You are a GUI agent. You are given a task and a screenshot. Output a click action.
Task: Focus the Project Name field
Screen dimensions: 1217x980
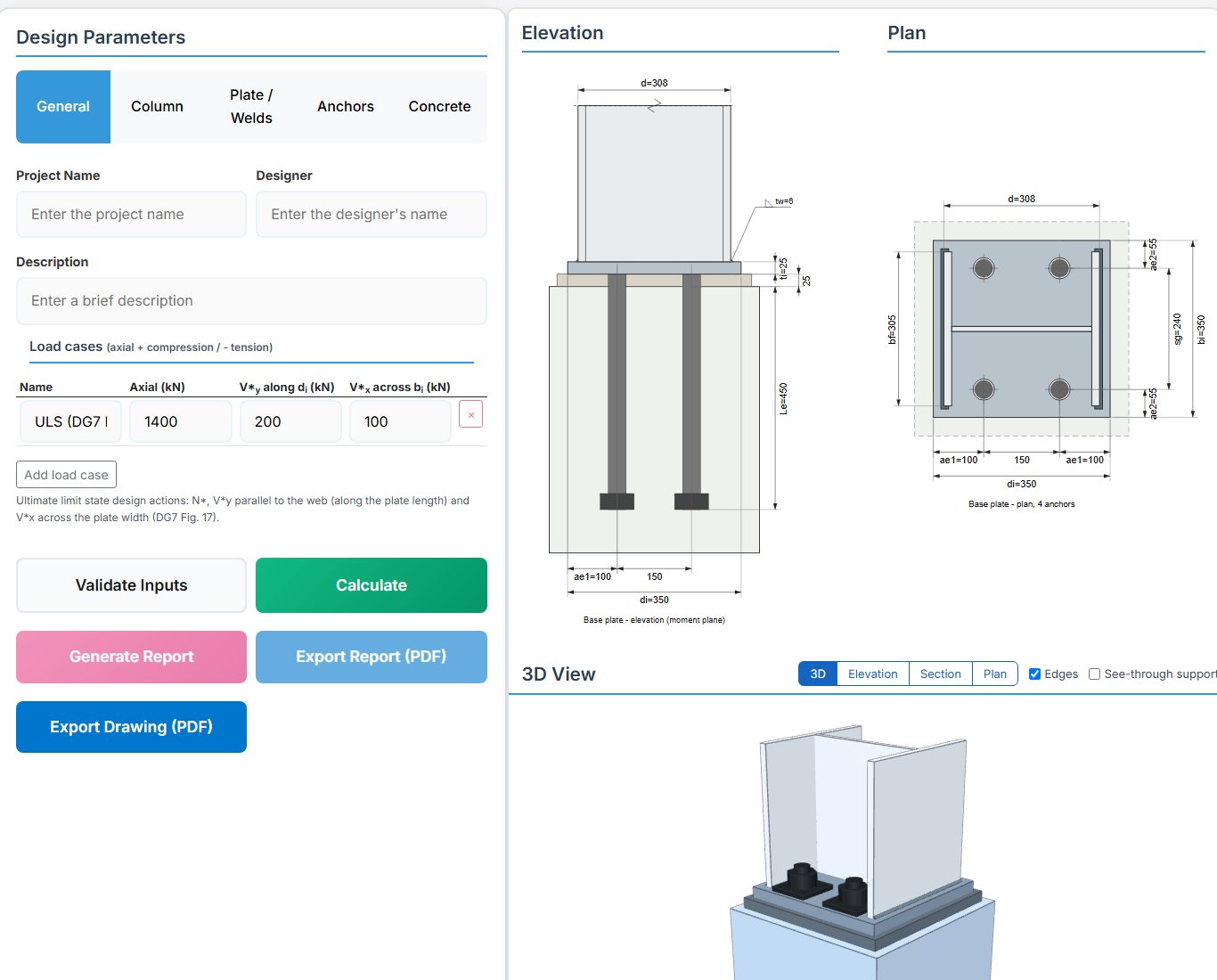131,214
